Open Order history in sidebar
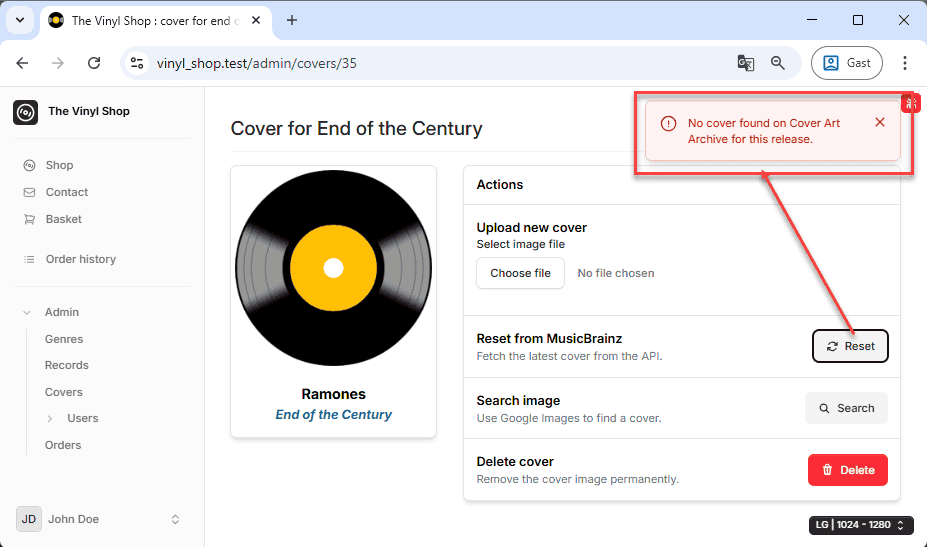Screen dimensions: 927x547 [x=80, y=259]
